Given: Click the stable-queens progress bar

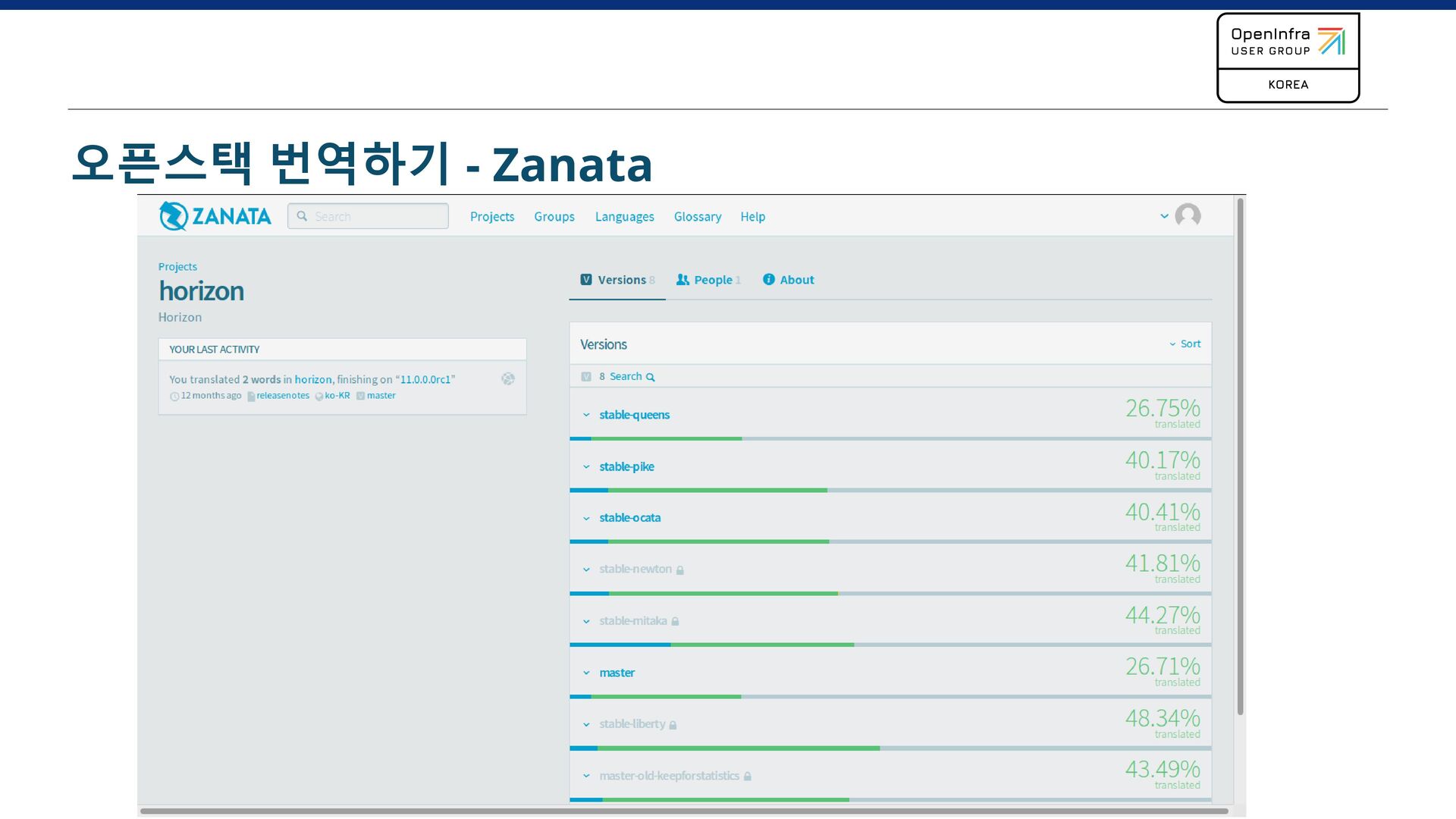Looking at the screenshot, I should pos(890,438).
